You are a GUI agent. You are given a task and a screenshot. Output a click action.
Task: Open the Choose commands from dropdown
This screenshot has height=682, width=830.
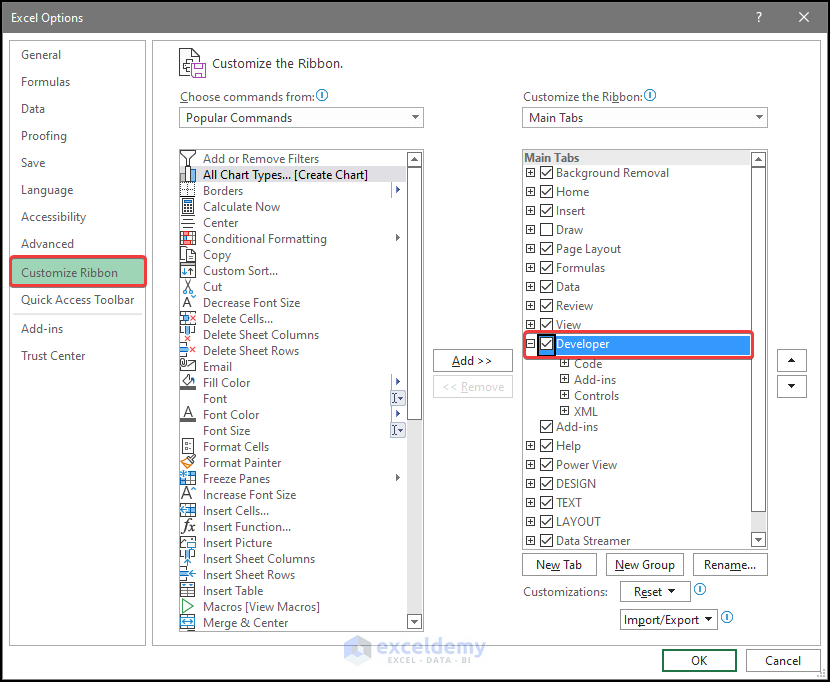click(x=301, y=118)
